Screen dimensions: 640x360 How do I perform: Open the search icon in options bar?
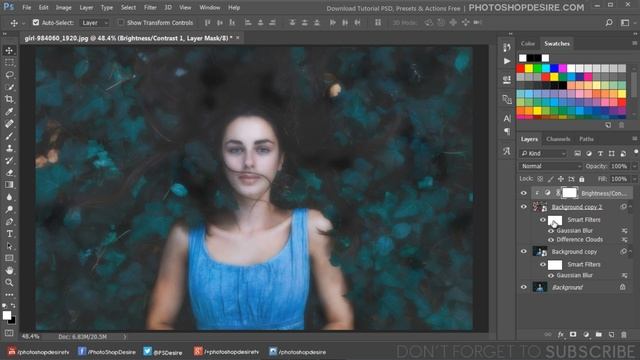click(x=609, y=22)
